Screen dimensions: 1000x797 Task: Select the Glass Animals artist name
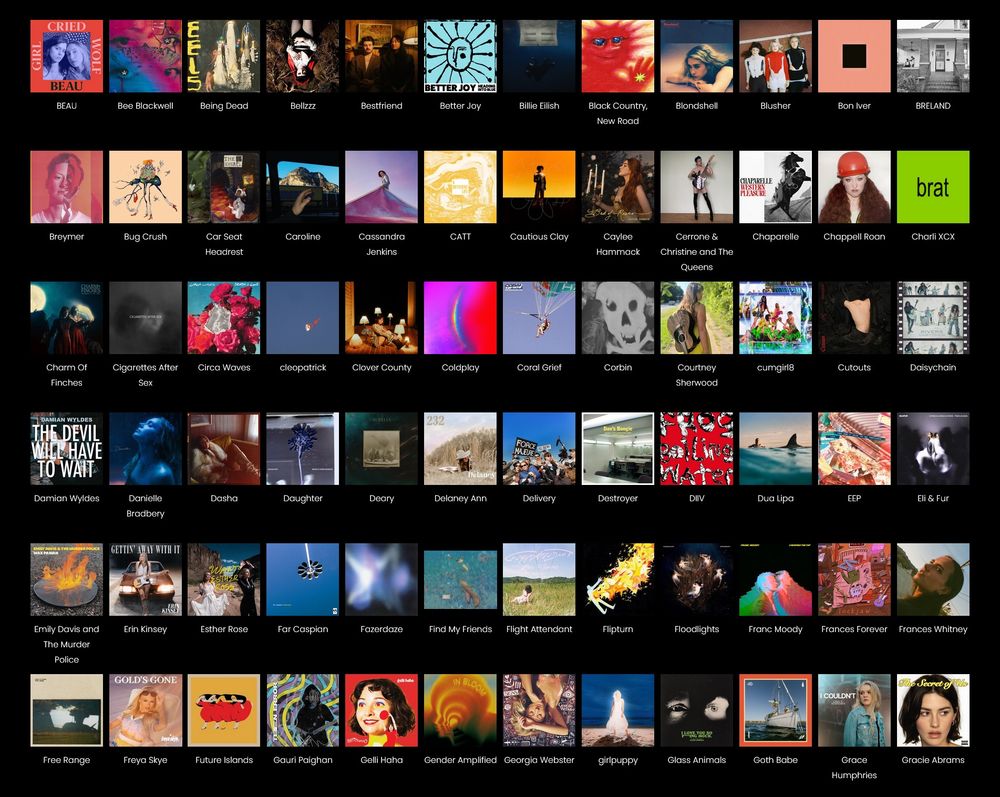pos(696,759)
